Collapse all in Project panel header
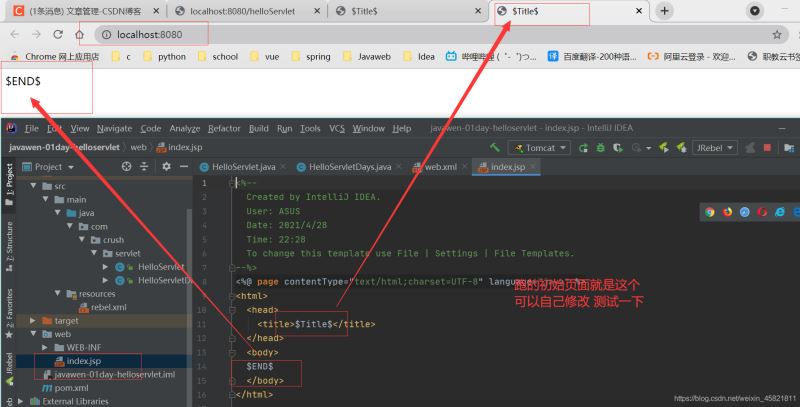 click(144, 166)
